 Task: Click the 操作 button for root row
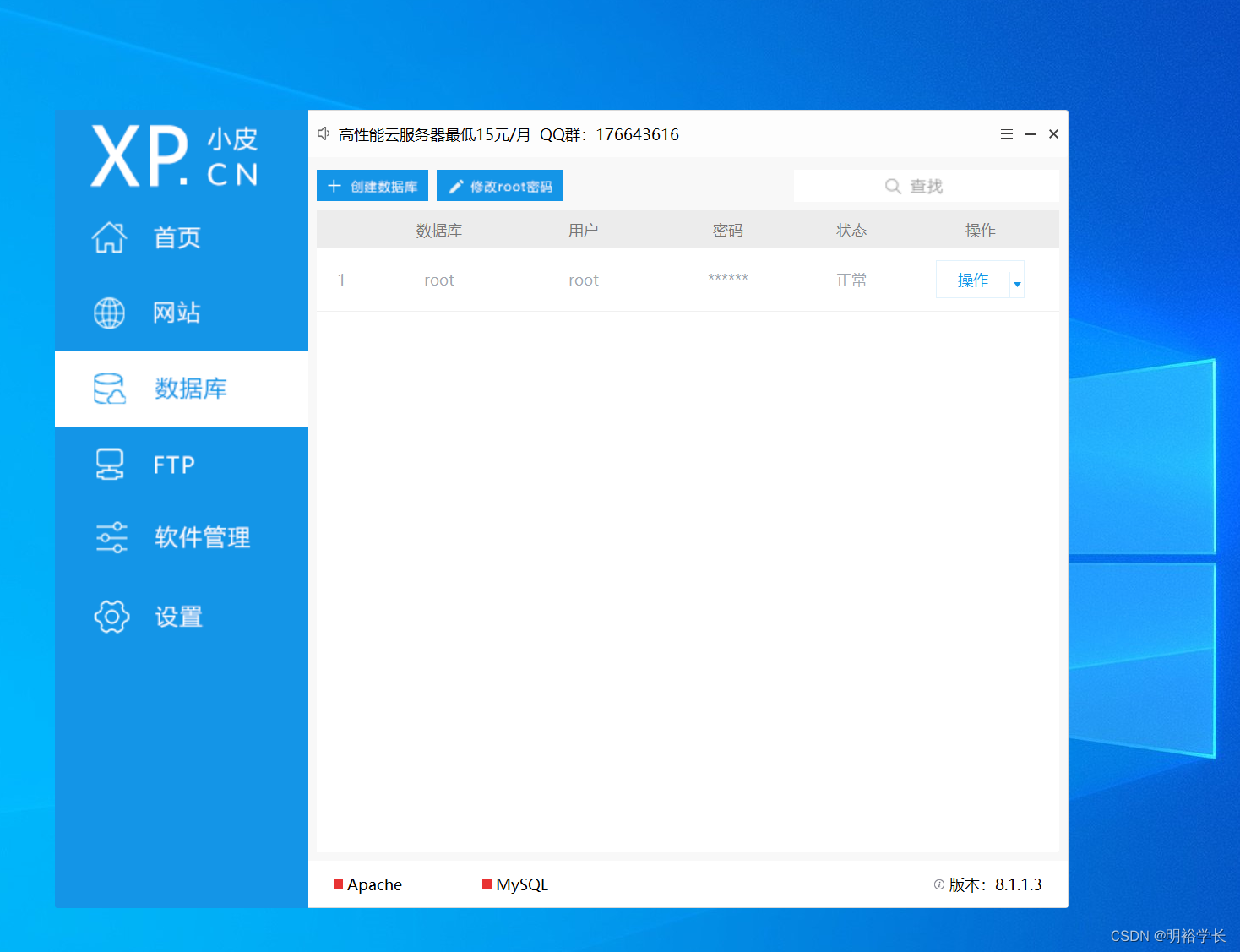[x=973, y=280]
